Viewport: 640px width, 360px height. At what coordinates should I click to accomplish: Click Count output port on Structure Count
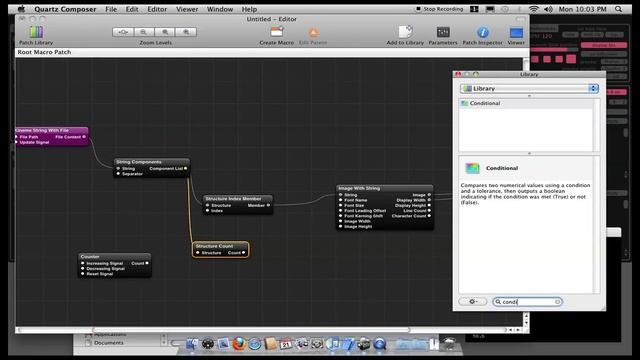[244, 253]
